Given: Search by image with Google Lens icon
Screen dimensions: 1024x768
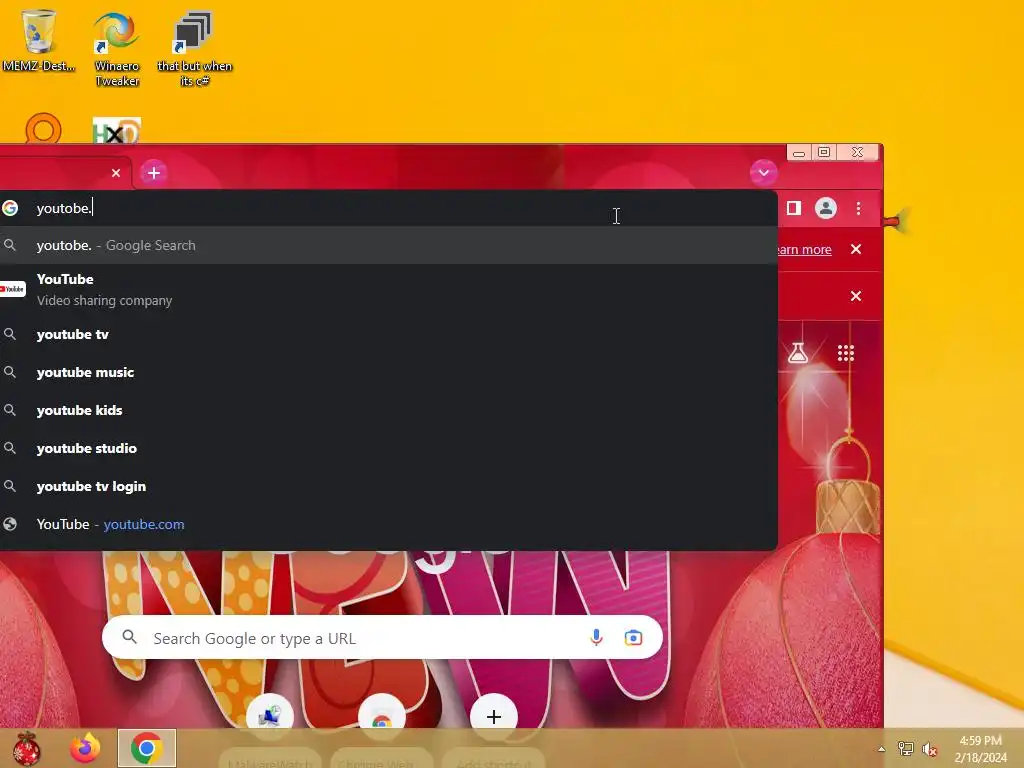Looking at the screenshot, I should [633, 638].
